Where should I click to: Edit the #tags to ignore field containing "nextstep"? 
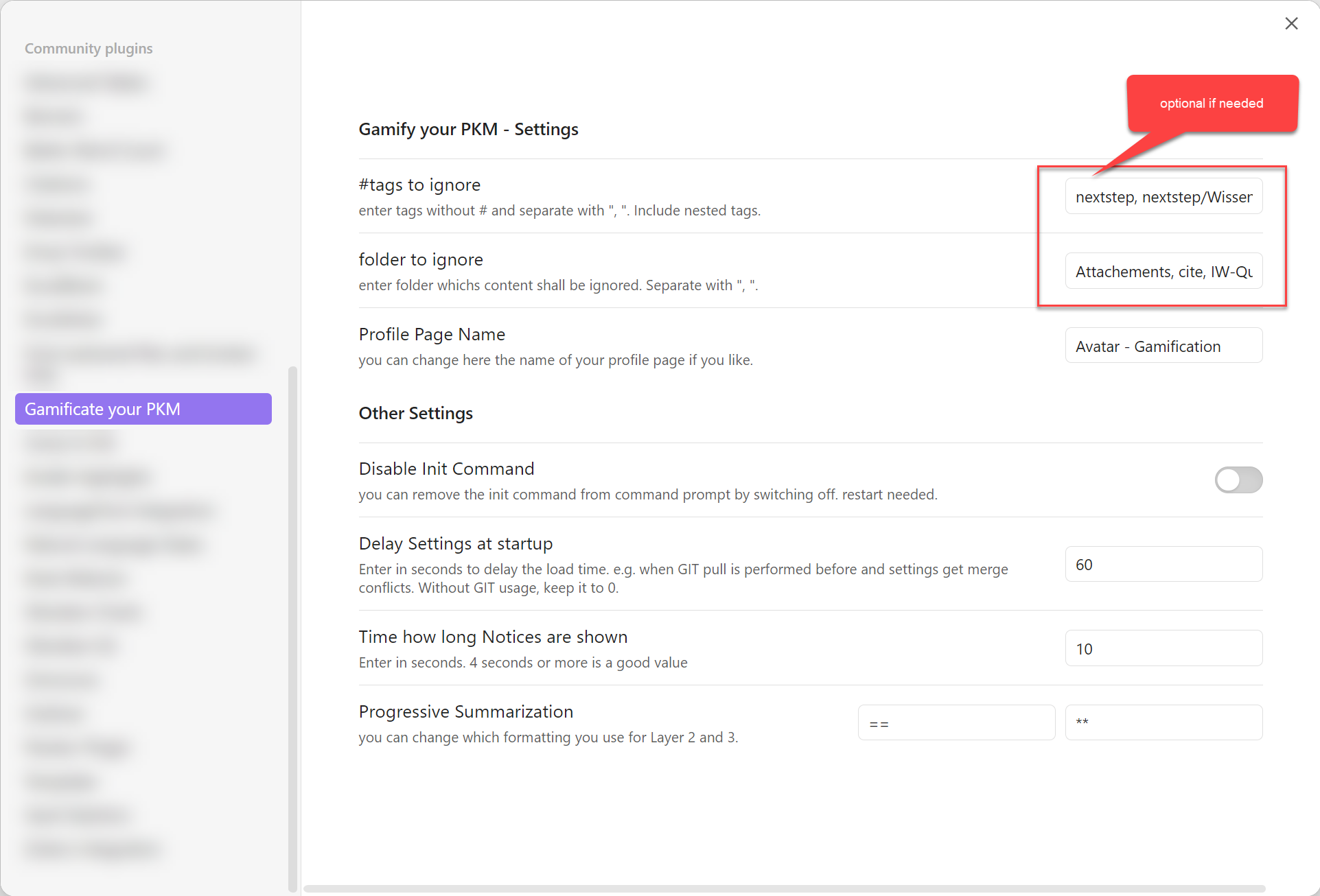(1163, 196)
